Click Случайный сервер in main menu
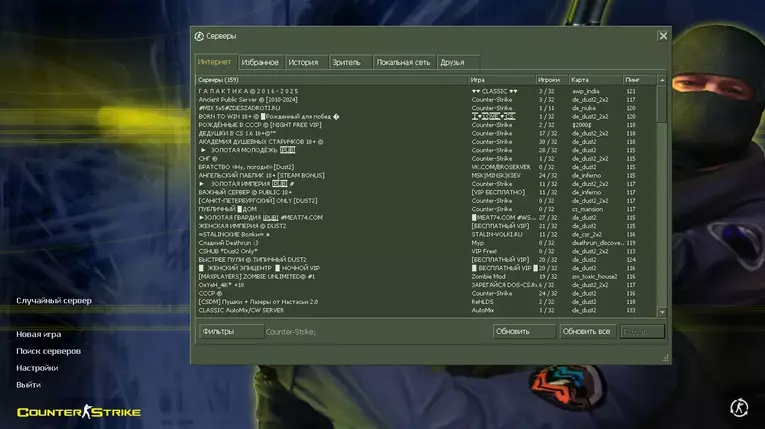Viewport: 765px width, 429px height. point(54,301)
